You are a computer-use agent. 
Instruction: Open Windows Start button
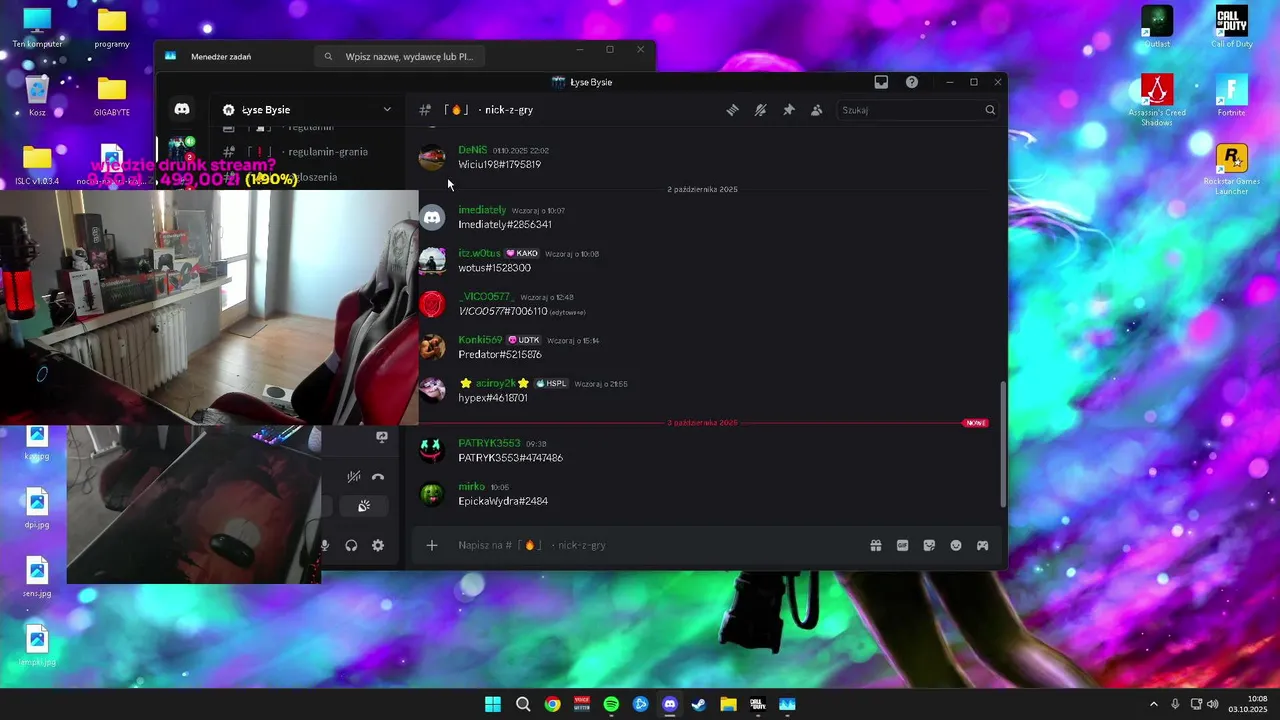point(493,704)
